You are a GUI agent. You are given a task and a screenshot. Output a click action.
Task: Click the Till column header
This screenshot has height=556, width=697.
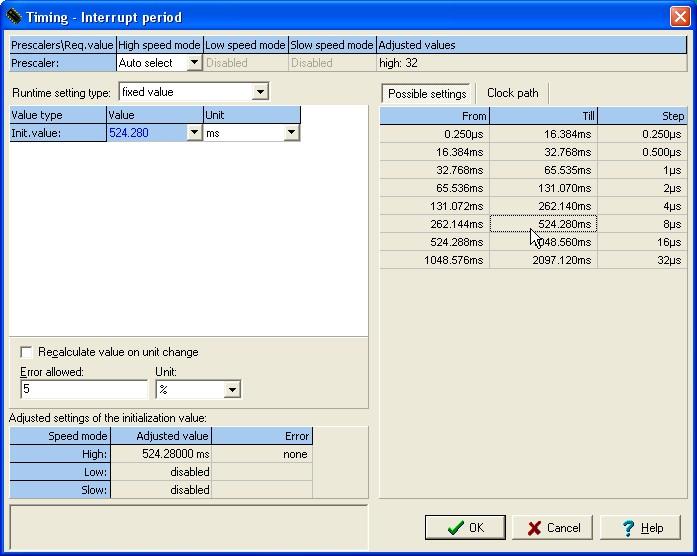point(543,116)
